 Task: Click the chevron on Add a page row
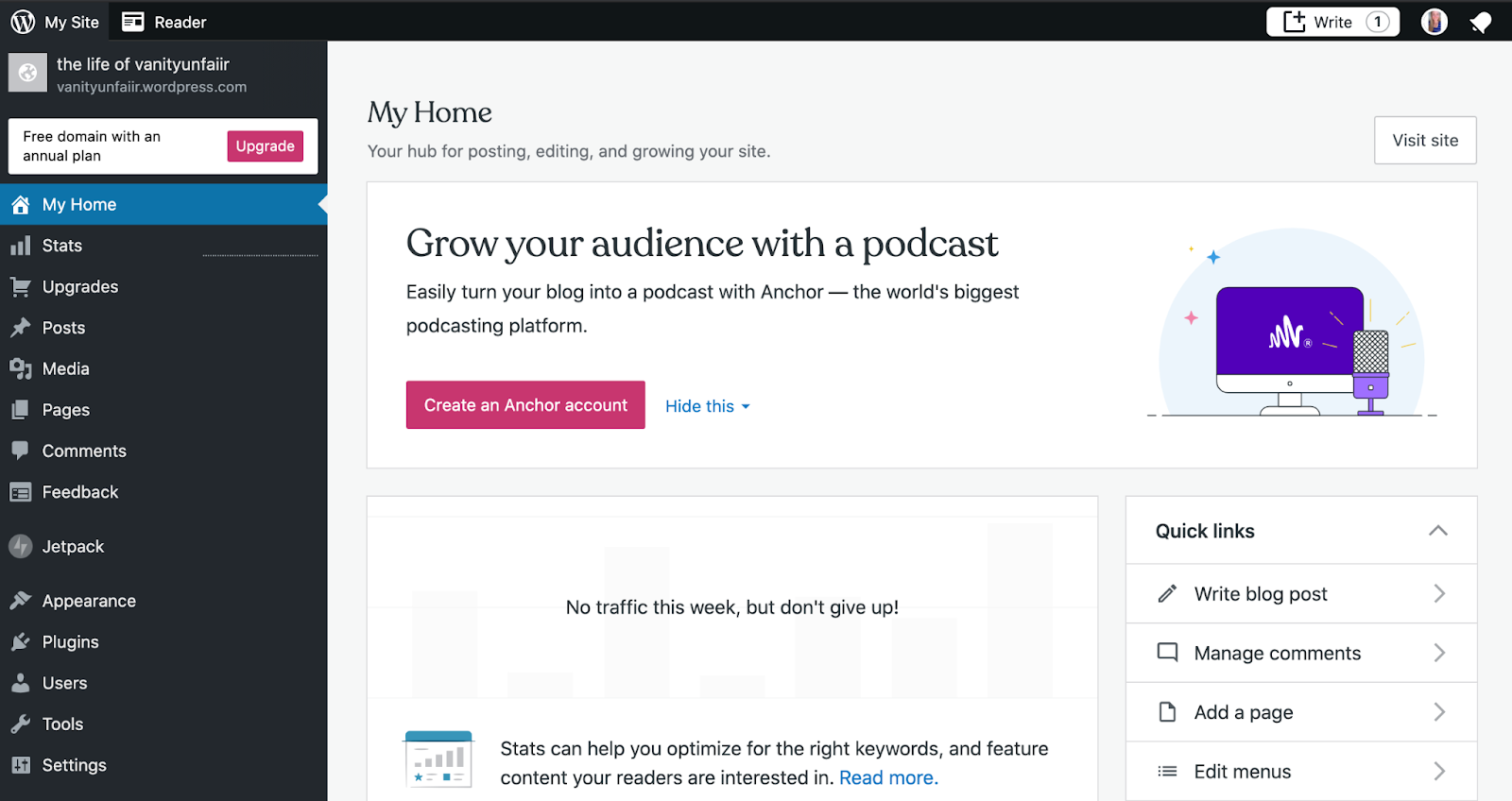(1439, 712)
